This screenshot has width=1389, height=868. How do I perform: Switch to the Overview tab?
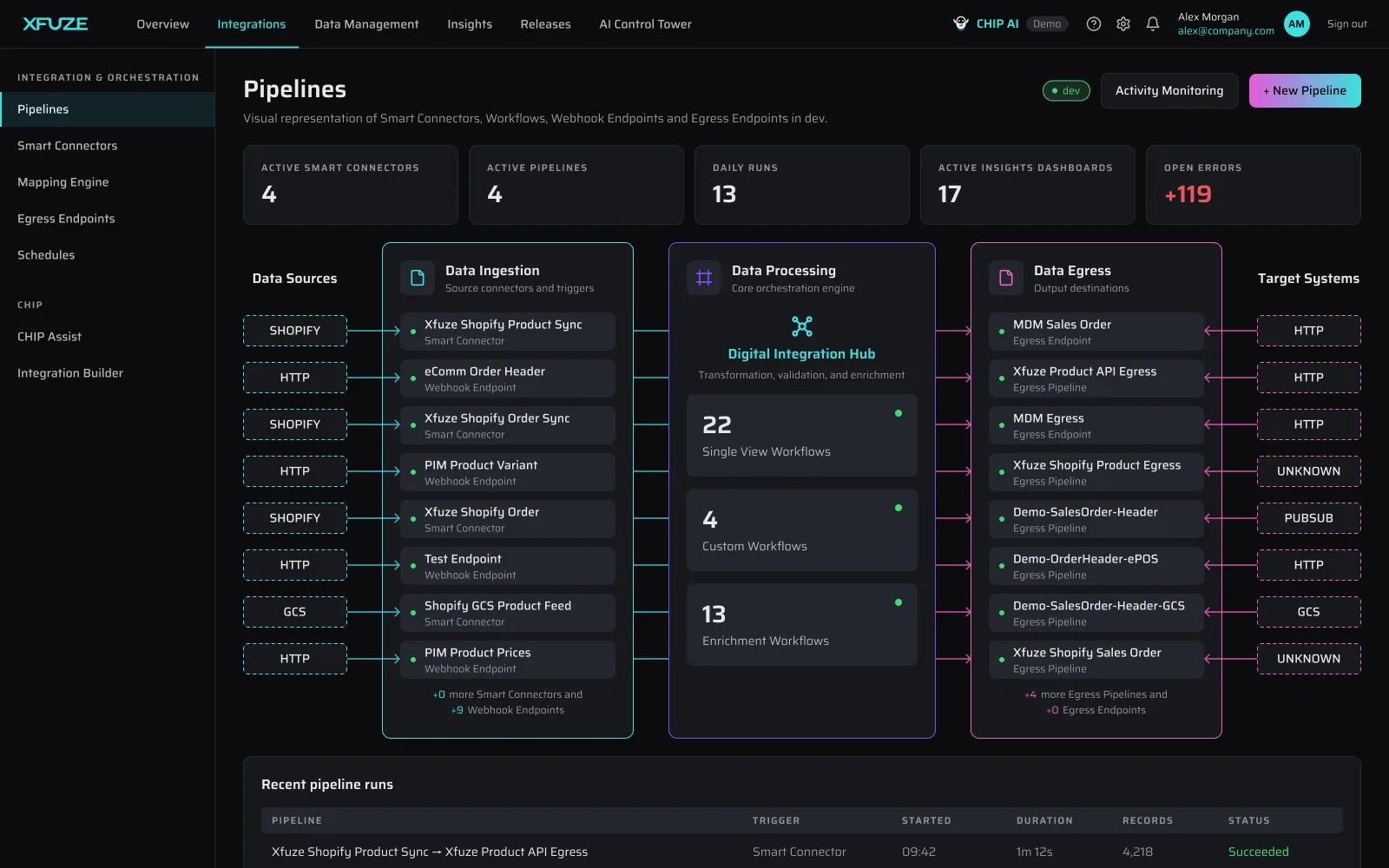pyautogui.click(x=162, y=24)
